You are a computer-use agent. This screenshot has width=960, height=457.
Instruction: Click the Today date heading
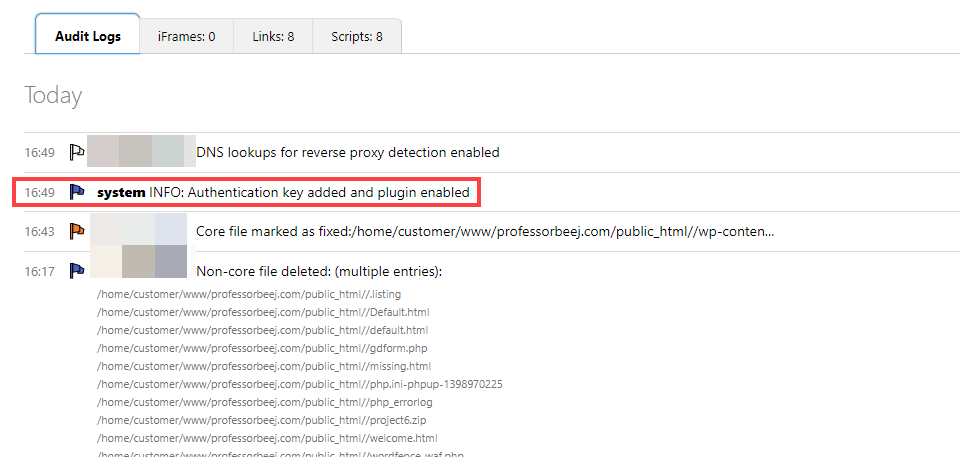[x=53, y=96]
